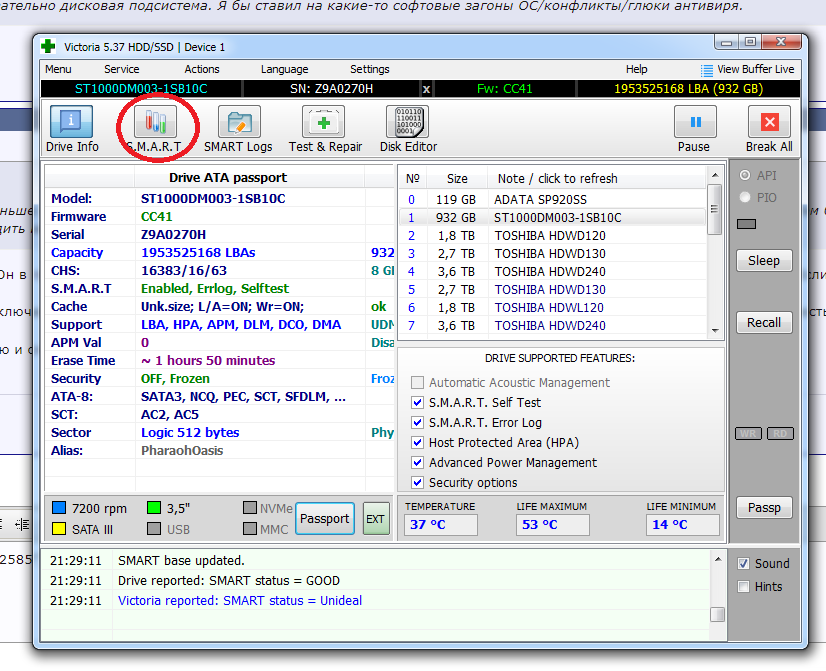Enable the Hints checkbox
Image resolution: width=826 pixels, height=671 pixels.
pyautogui.click(x=743, y=587)
